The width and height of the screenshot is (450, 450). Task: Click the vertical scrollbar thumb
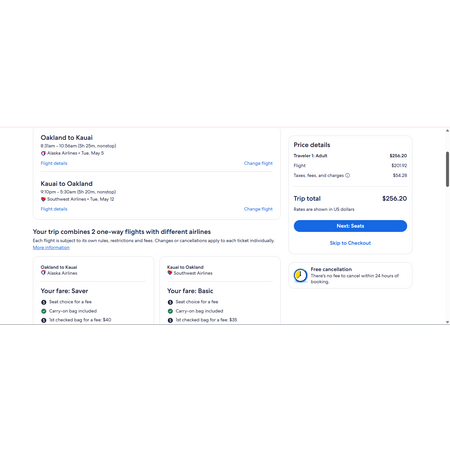[447, 169]
